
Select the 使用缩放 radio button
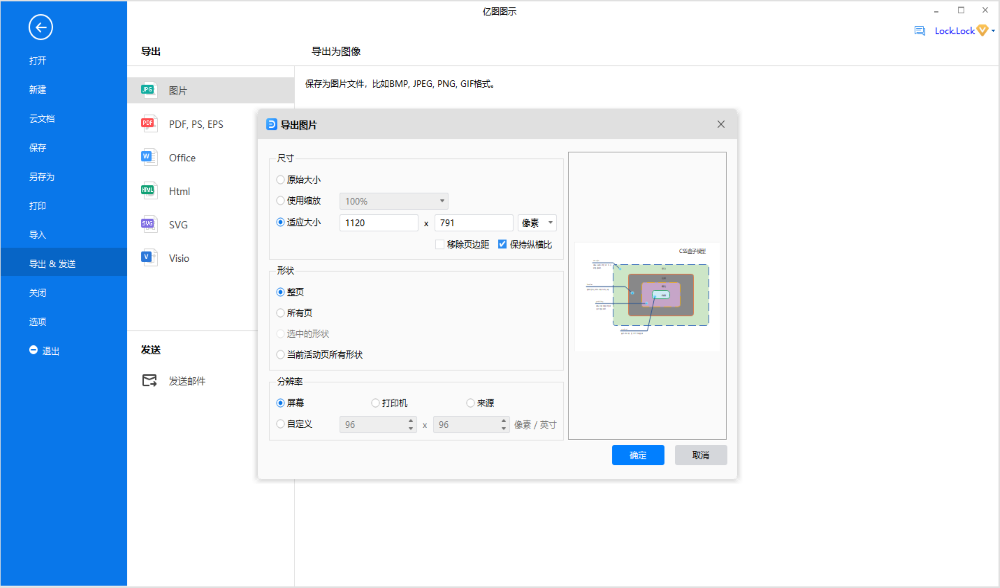pos(280,200)
